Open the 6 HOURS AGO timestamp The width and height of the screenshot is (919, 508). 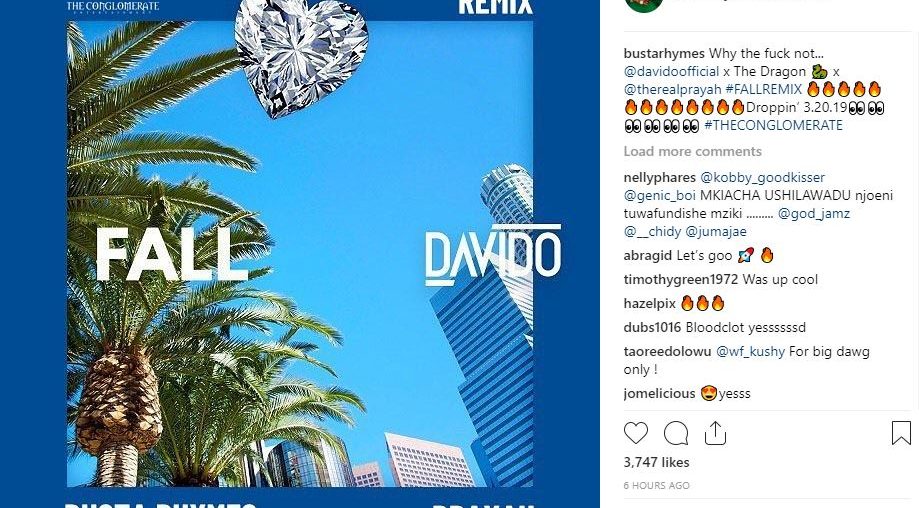[656, 485]
